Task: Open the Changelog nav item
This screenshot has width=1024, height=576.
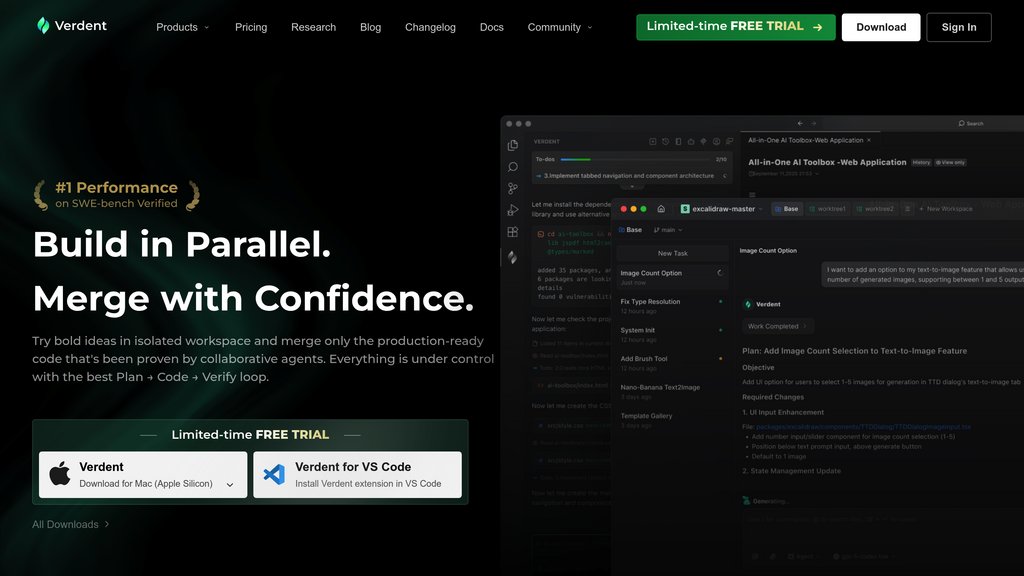Action: pos(430,27)
